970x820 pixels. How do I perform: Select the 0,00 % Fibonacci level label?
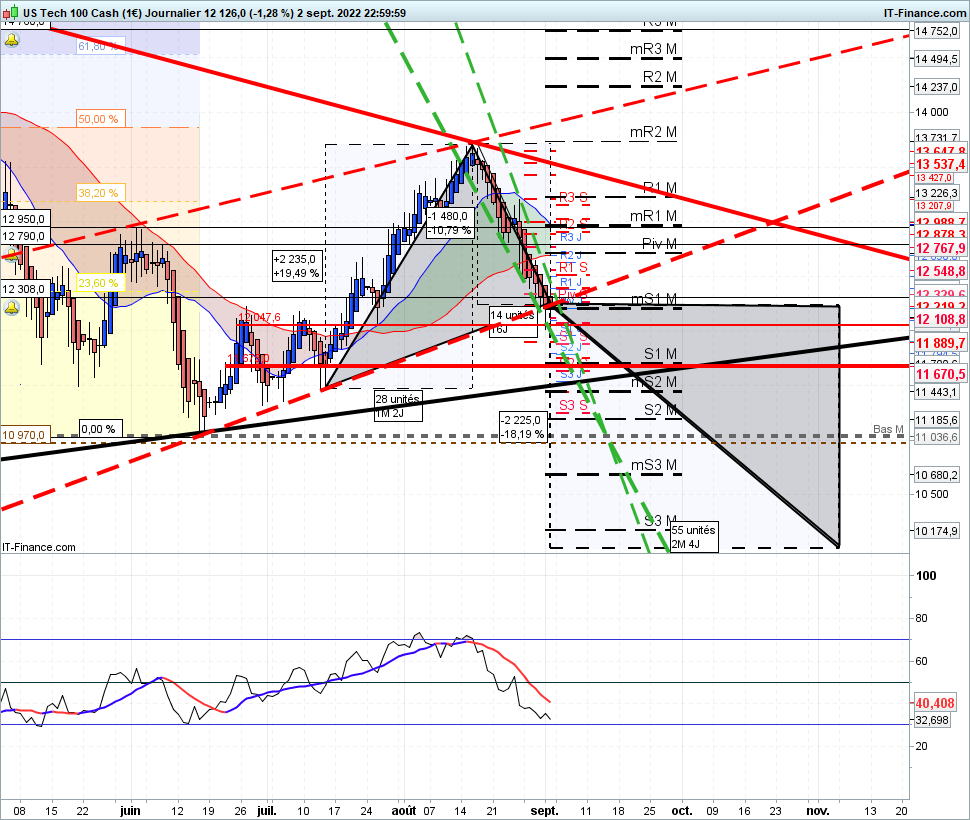tap(98, 429)
